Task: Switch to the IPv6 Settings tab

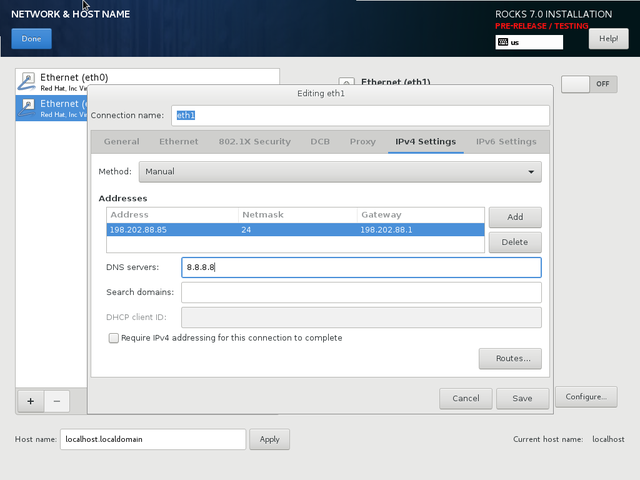Action: (506, 142)
